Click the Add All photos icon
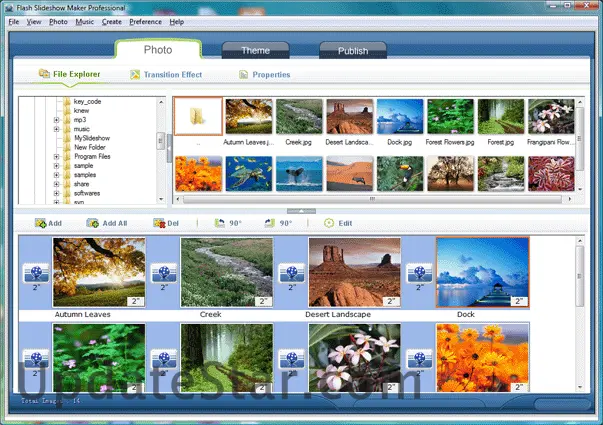 (92, 223)
